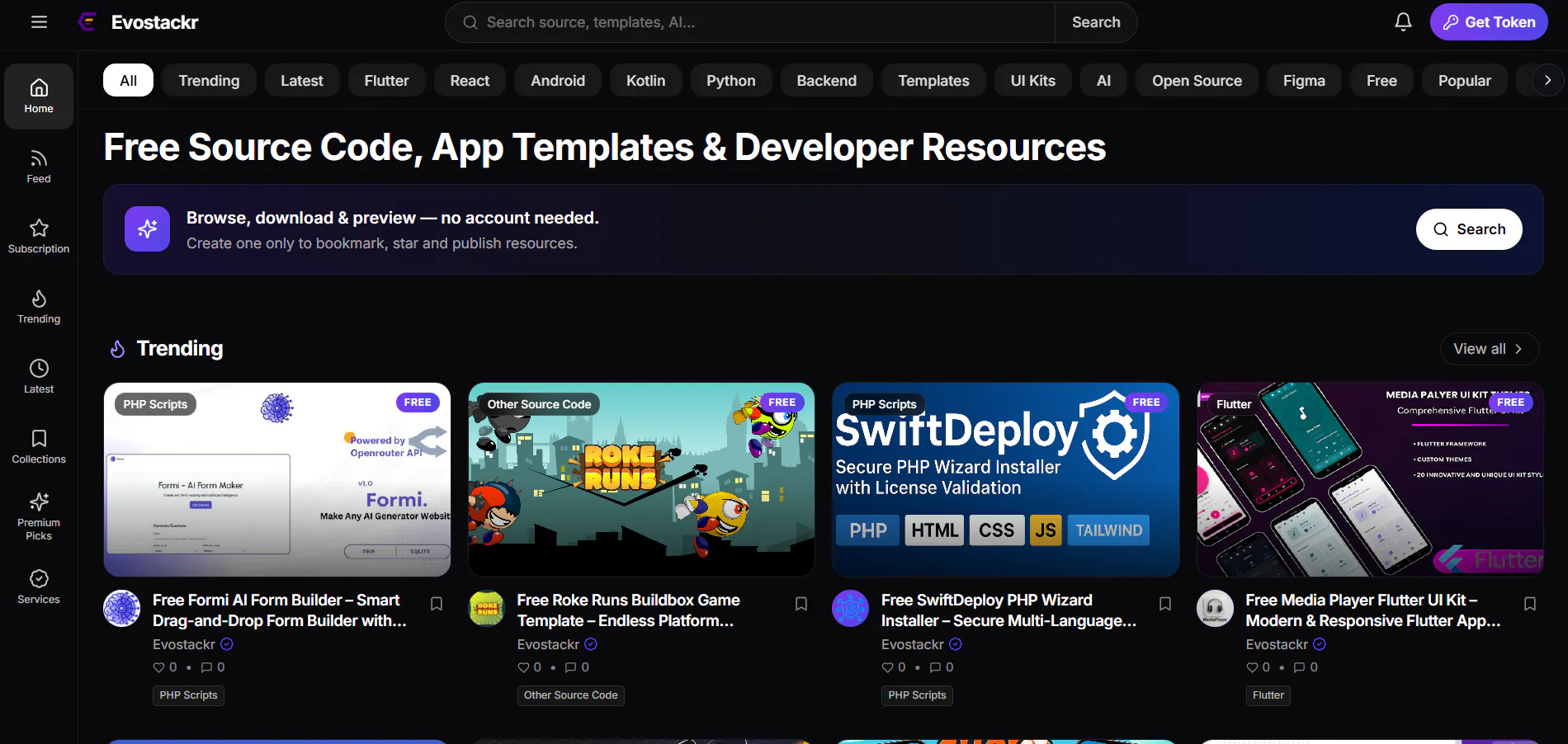This screenshot has width=1568, height=744.
Task: Bookmark Free Media Player Flutter UI Kit card
Action: tap(1529, 604)
